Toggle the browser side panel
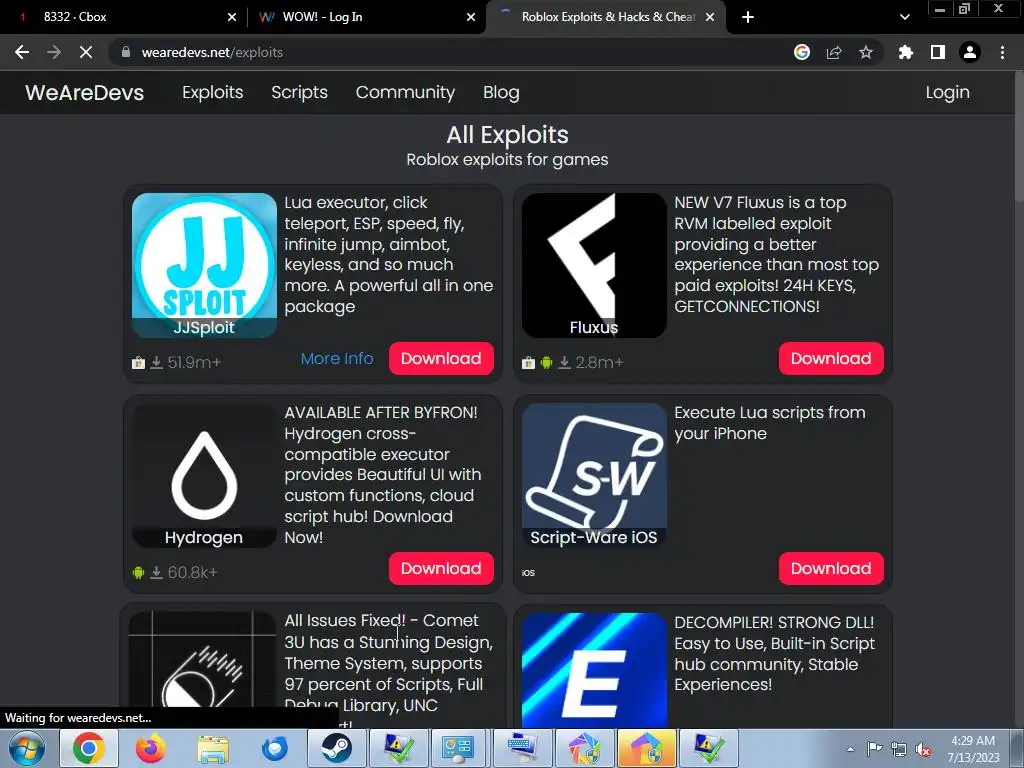The height and width of the screenshot is (768, 1024). (937, 52)
